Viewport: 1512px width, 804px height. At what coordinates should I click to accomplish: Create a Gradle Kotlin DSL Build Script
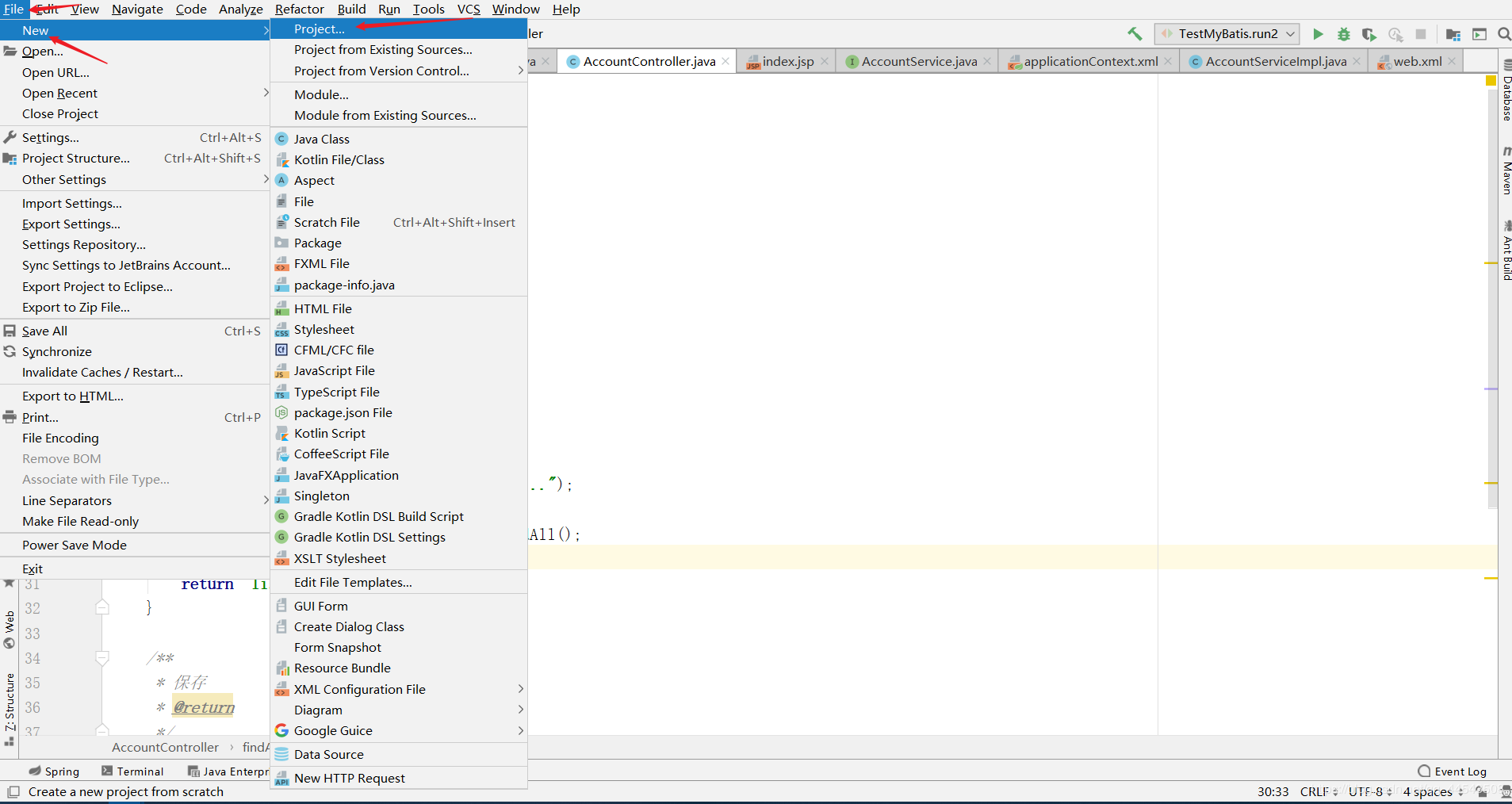pyautogui.click(x=399, y=516)
